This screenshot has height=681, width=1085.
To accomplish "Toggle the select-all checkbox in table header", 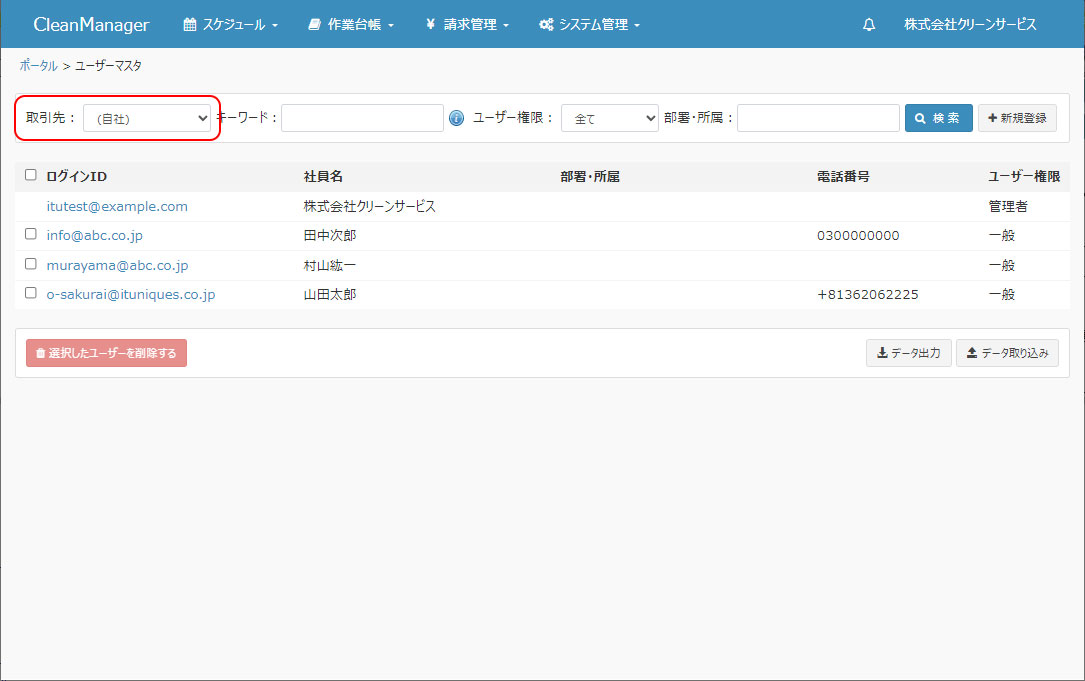I will click(x=31, y=175).
